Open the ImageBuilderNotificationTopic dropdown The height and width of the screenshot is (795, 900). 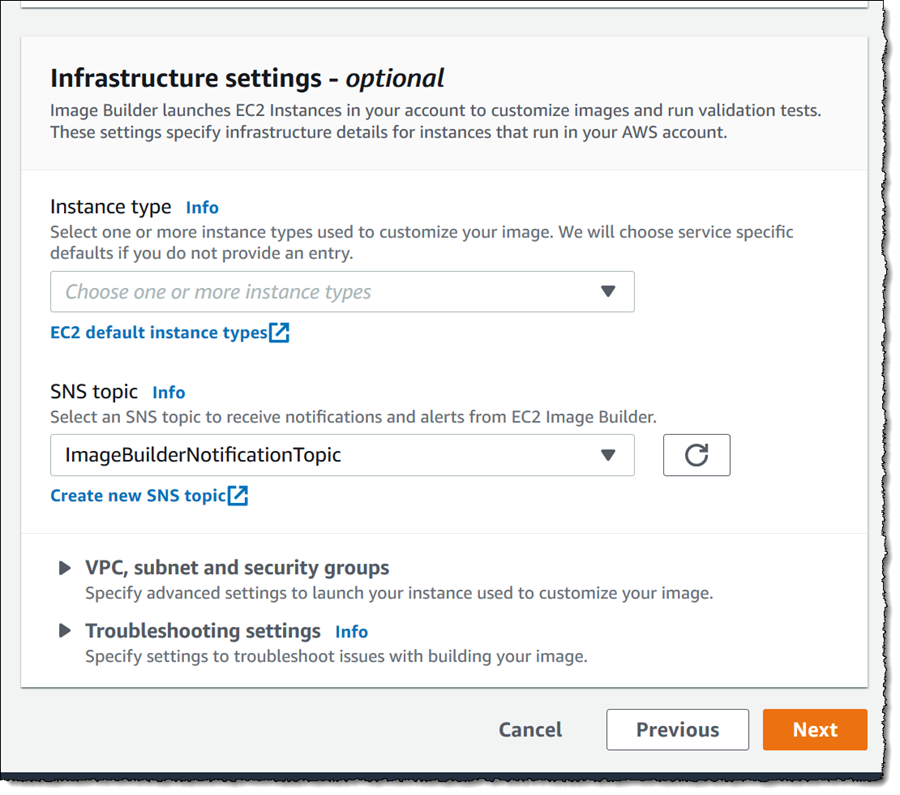click(342, 455)
